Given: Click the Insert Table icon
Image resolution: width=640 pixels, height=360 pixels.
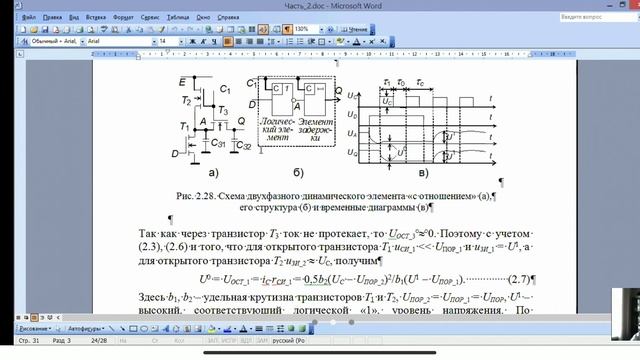Looking at the screenshot, I should [230, 29].
